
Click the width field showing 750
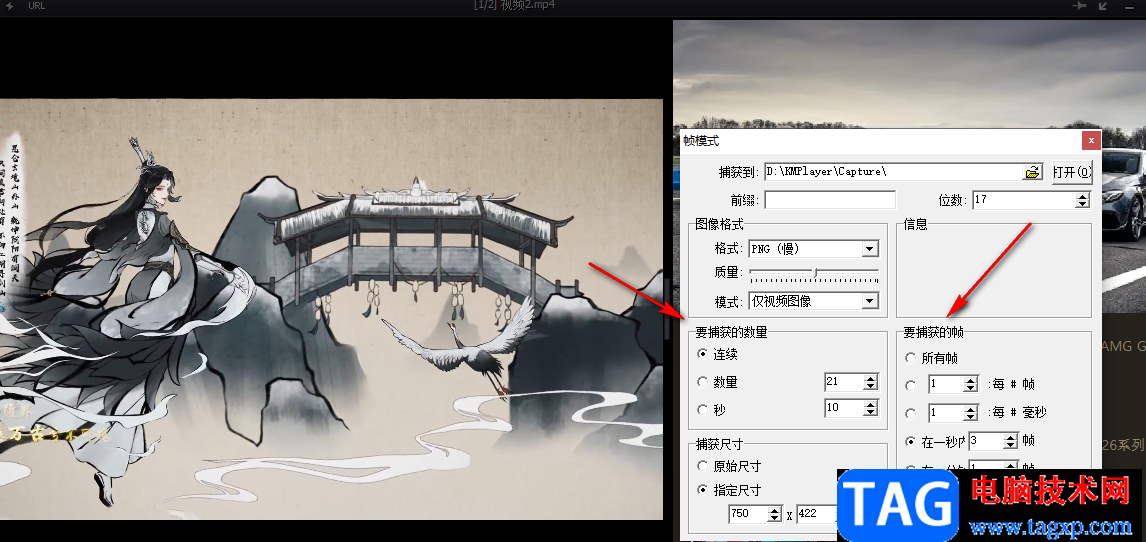coord(748,514)
